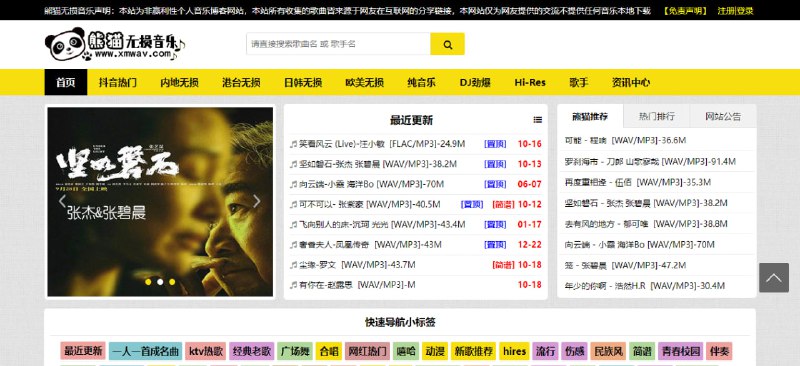The image size is (800, 366).
Task: Open recommended song 再度重相逢 - 伍佰
Action: coord(638,182)
